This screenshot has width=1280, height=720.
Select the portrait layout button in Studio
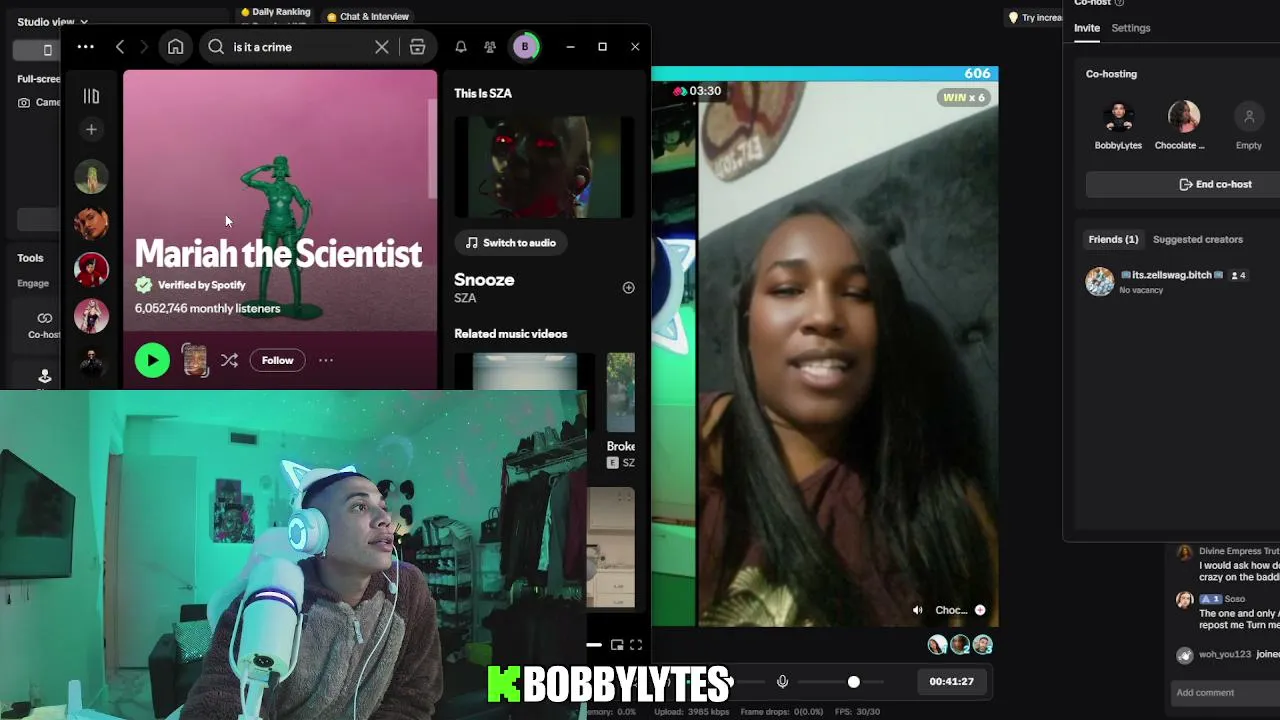click(x=47, y=50)
